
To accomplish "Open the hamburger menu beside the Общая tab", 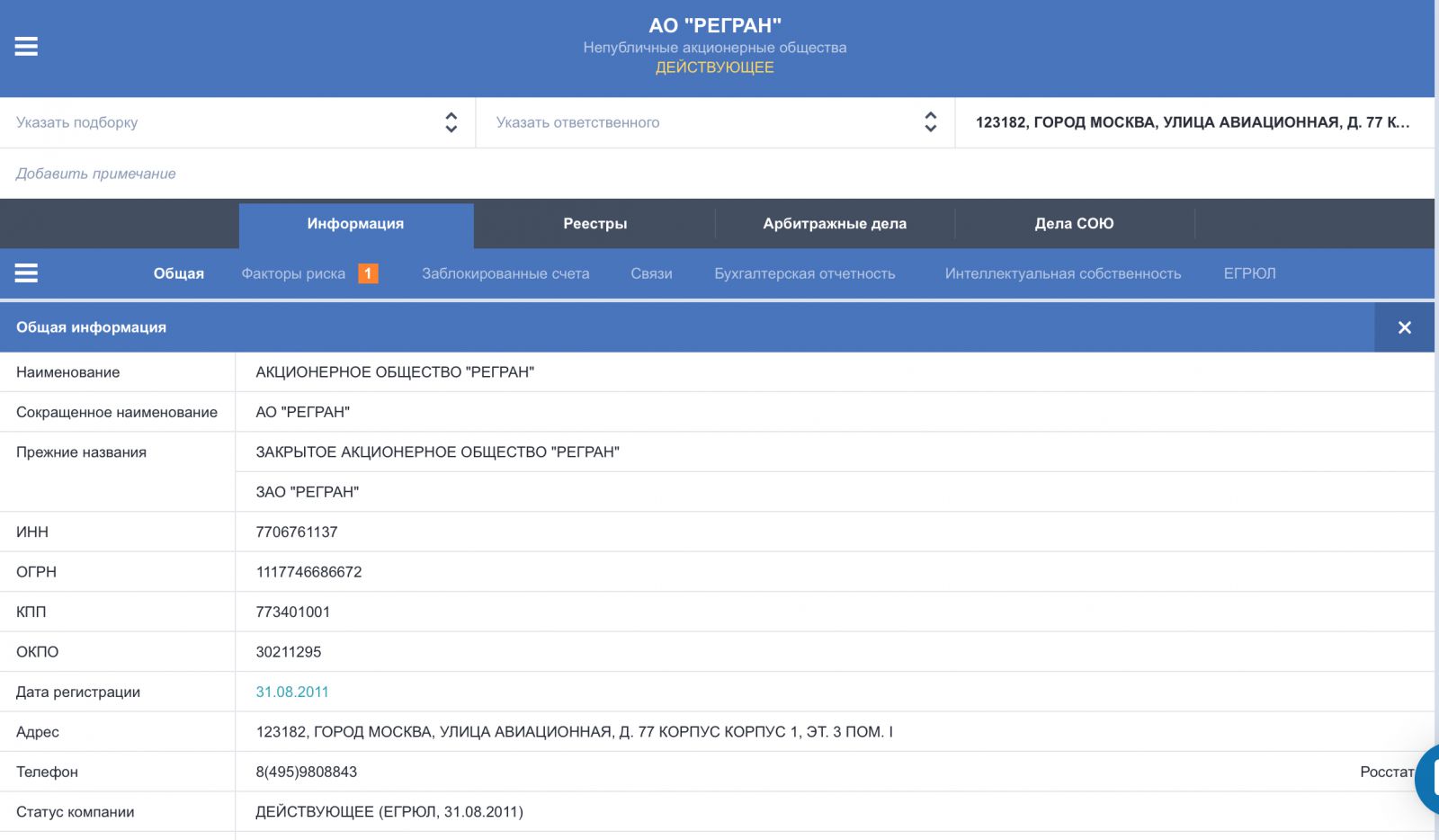I will pyautogui.click(x=26, y=273).
